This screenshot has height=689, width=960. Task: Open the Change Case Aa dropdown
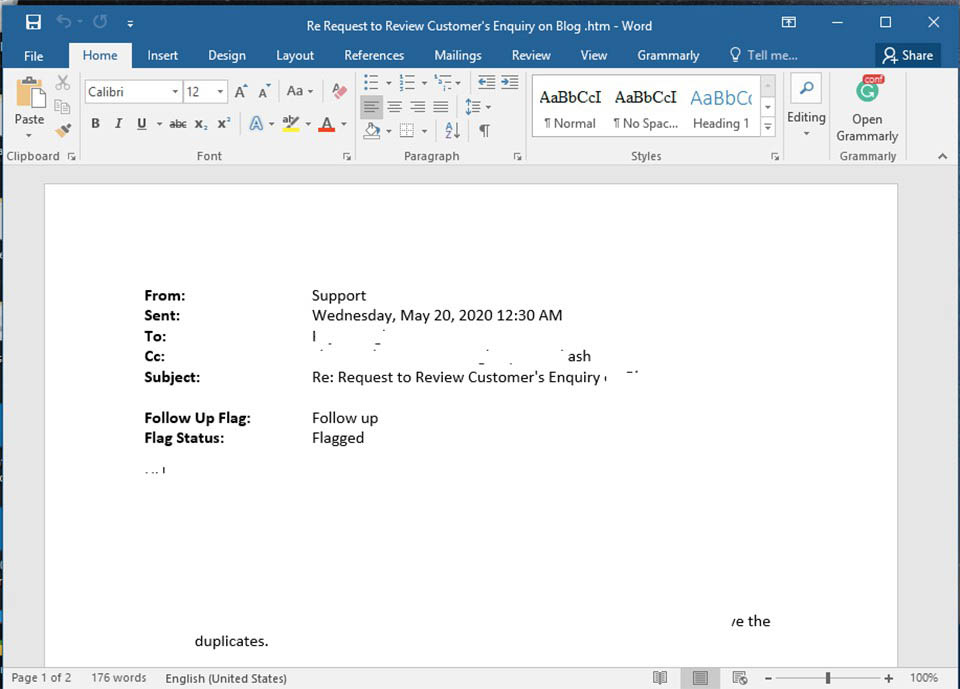299,91
